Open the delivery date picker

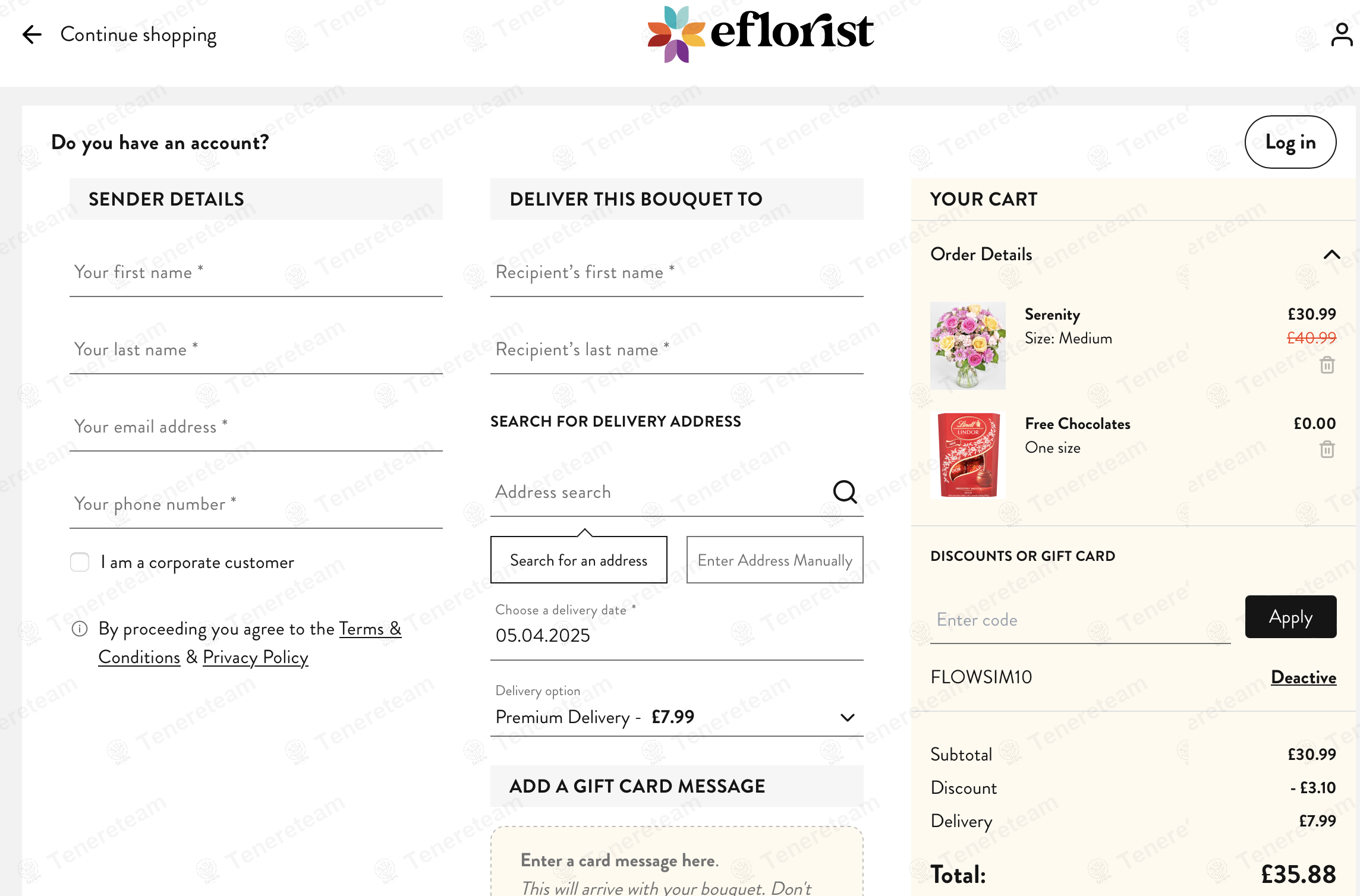pyautogui.click(x=676, y=635)
